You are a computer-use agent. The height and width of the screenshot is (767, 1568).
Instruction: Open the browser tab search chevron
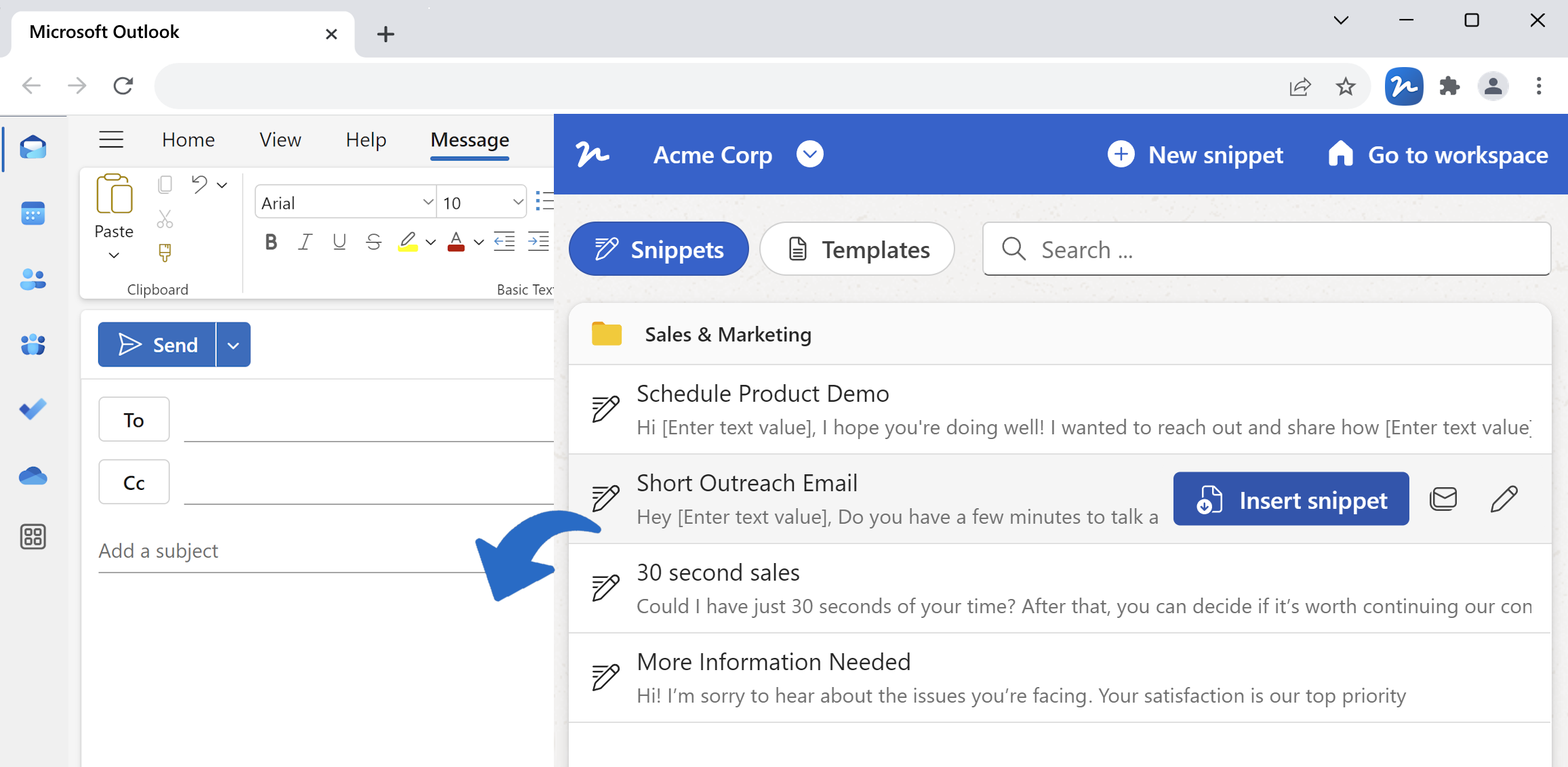[1341, 20]
